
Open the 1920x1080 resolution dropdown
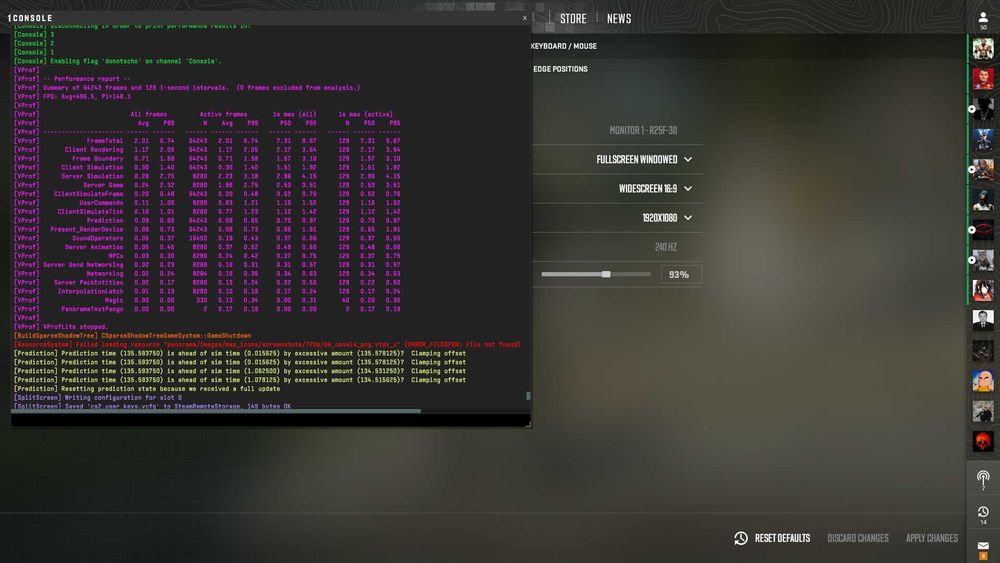point(666,218)
